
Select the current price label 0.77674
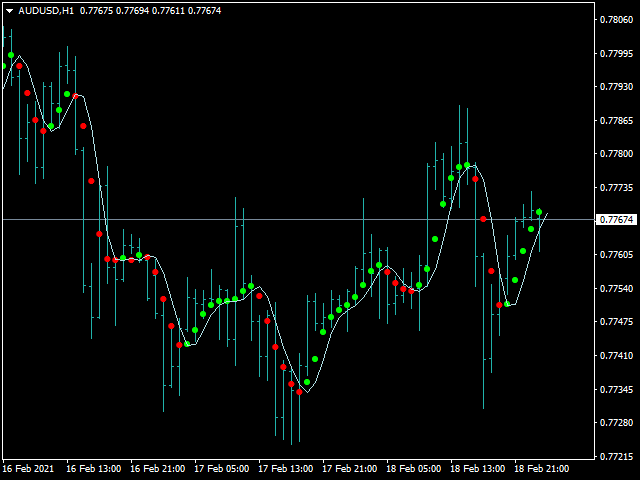616,220
